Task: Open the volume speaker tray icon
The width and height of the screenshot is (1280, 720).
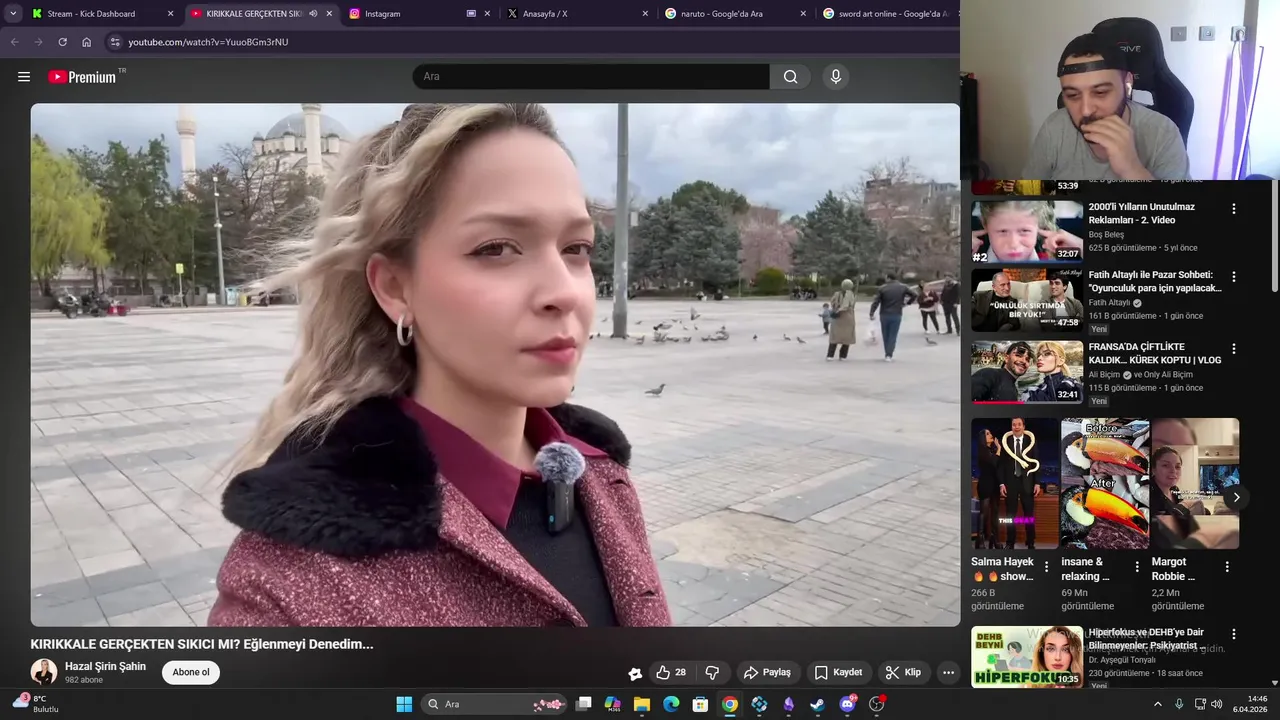Action: click(1217, 704)
